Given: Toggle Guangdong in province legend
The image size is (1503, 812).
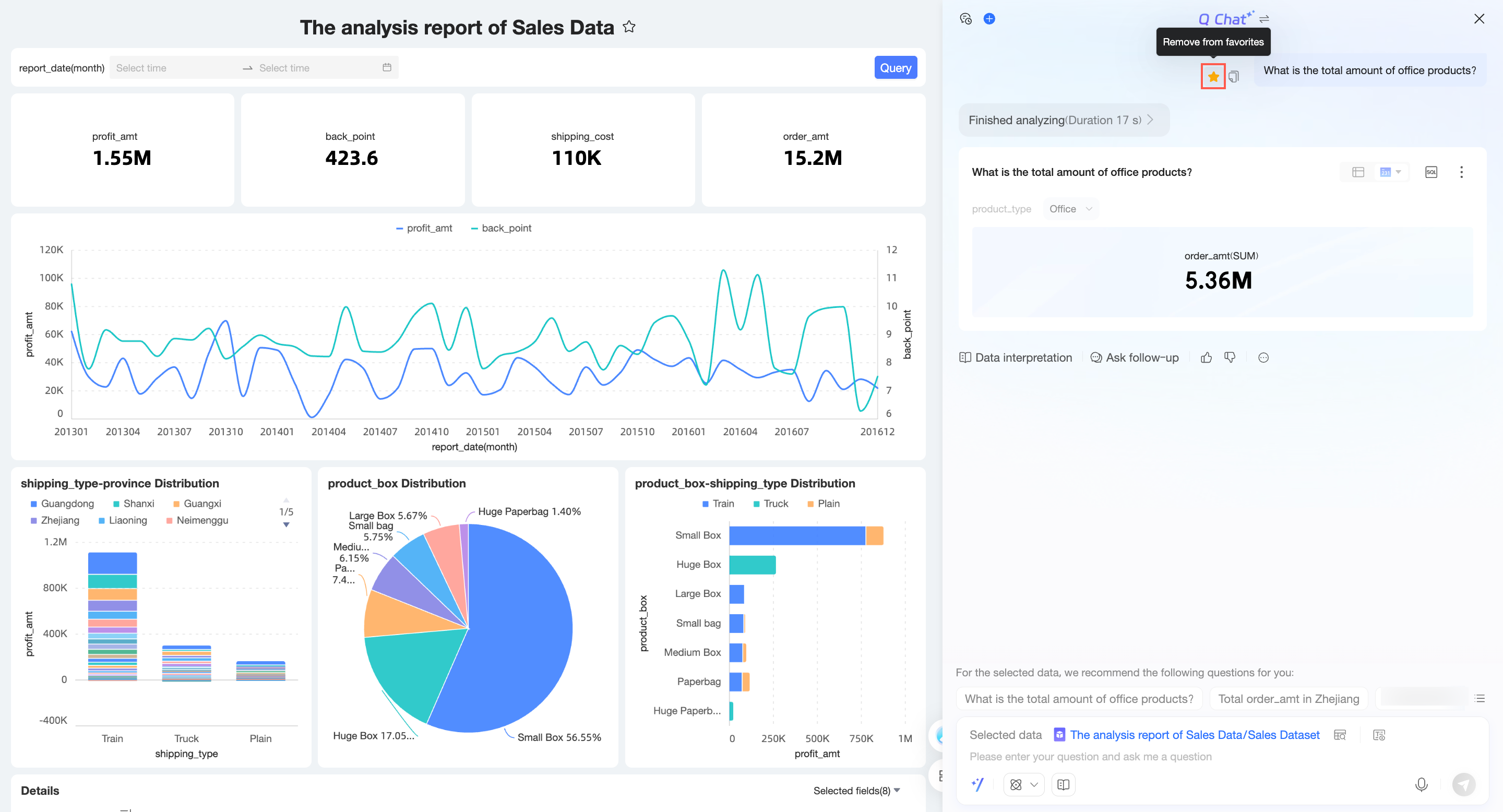Looking at the screenshot, I should [x=62, y=504].
